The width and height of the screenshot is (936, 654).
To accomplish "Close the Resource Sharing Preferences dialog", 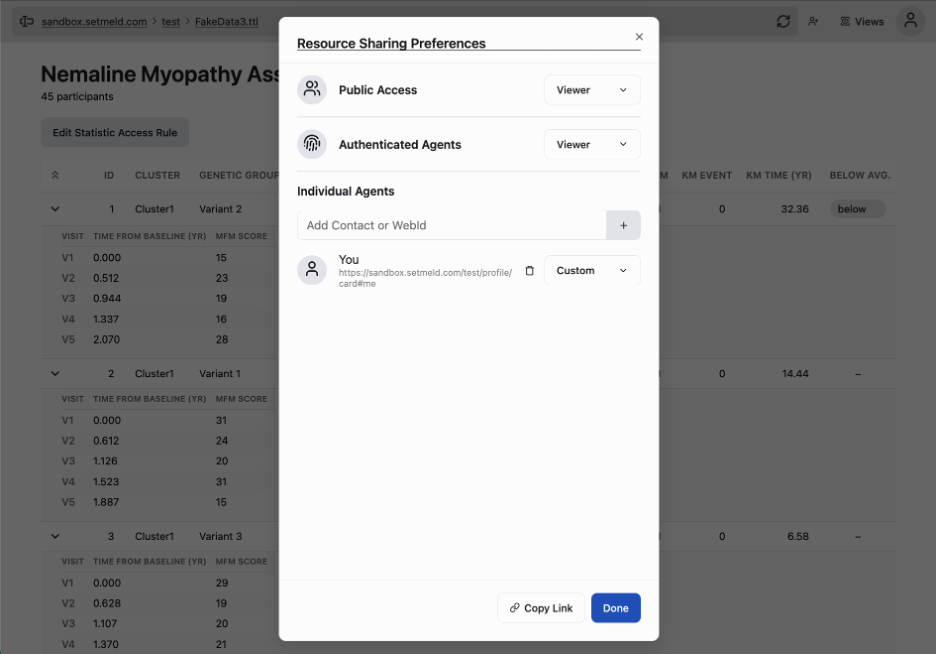I will [639, 37].
